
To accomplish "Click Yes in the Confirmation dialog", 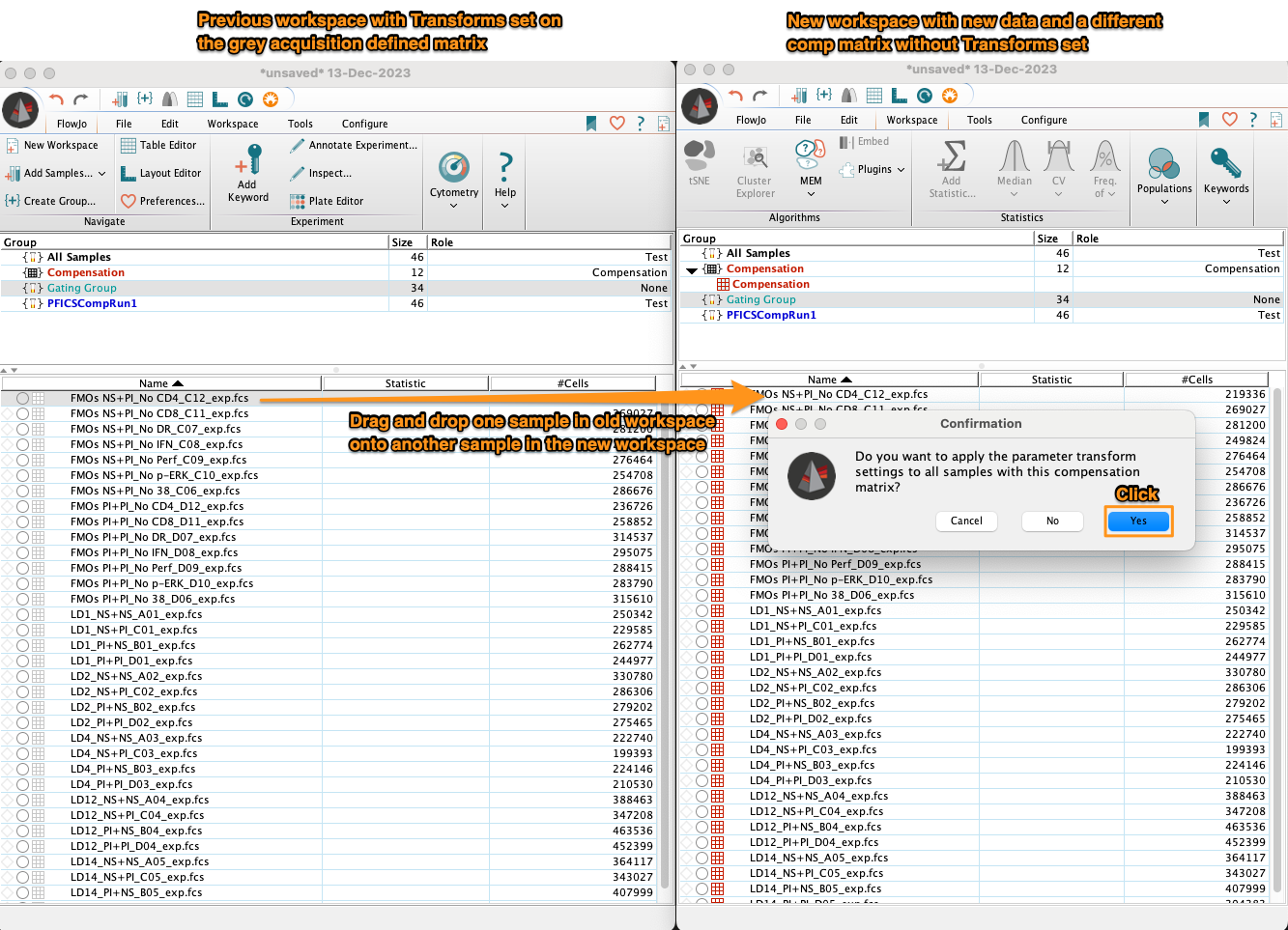I will coord(1138,521).
